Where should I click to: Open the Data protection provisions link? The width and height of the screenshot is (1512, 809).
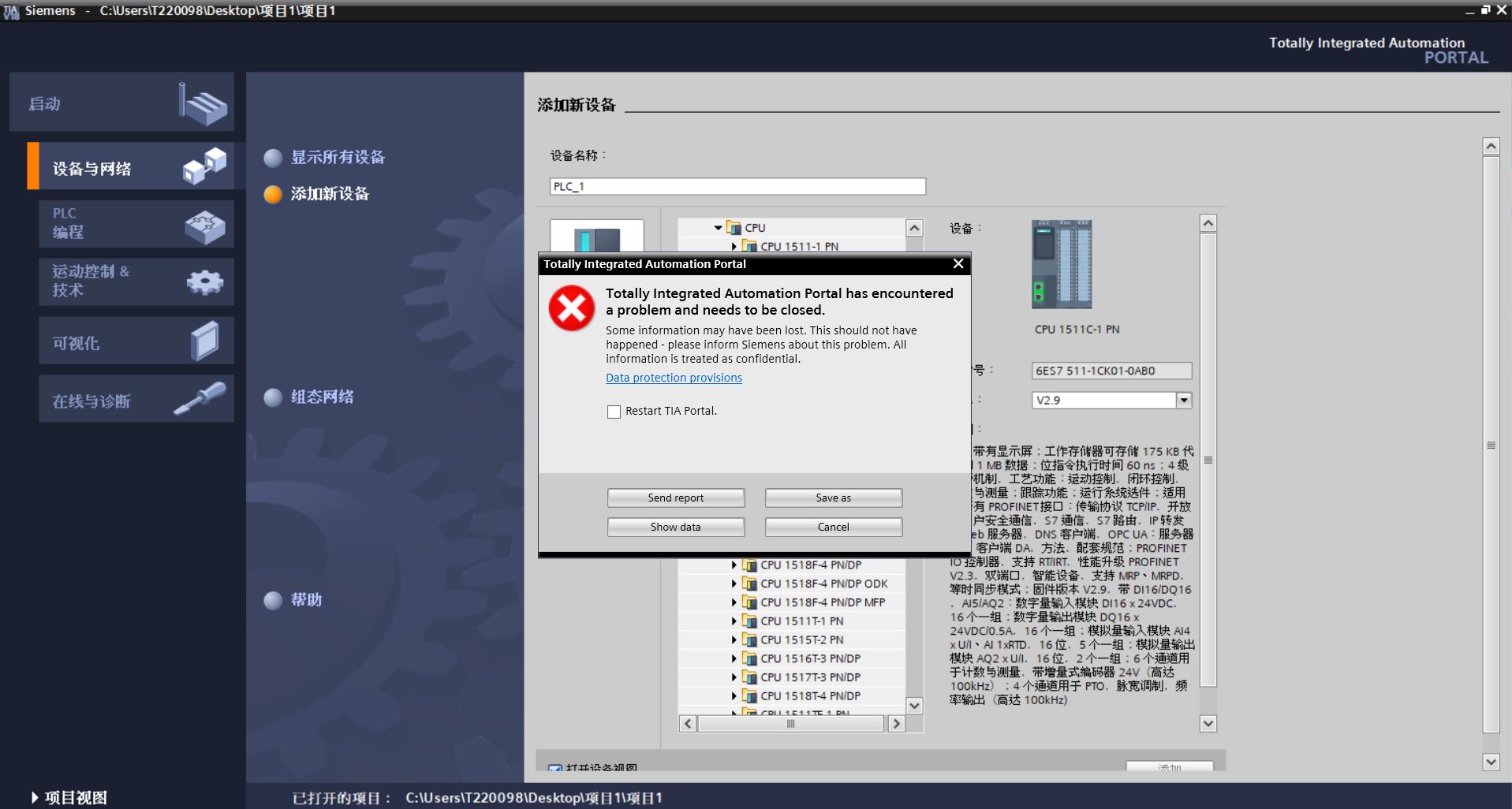tap(674, 378)
